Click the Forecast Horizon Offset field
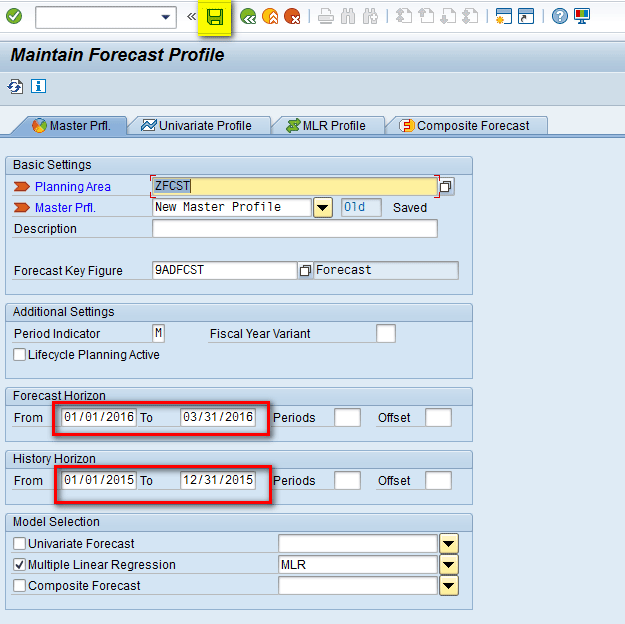This screenshot has height=624, width=625. pos(438,417)
